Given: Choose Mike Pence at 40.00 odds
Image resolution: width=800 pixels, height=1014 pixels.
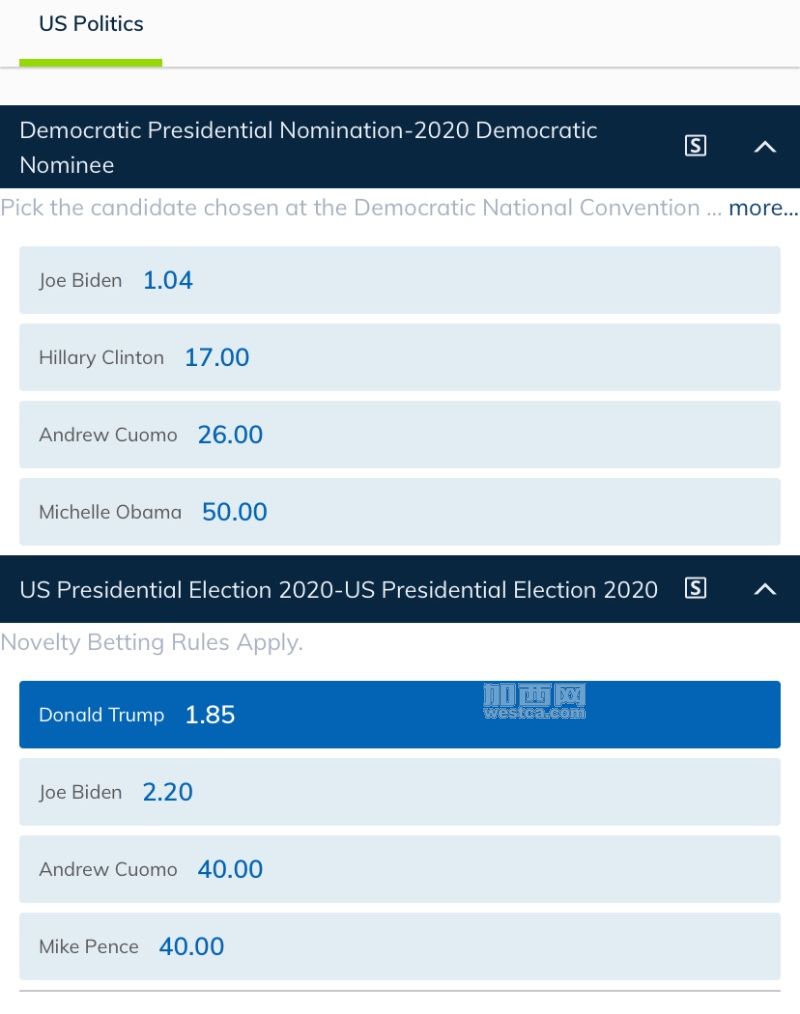Looking at the screenshot, I should coord(399,945).
